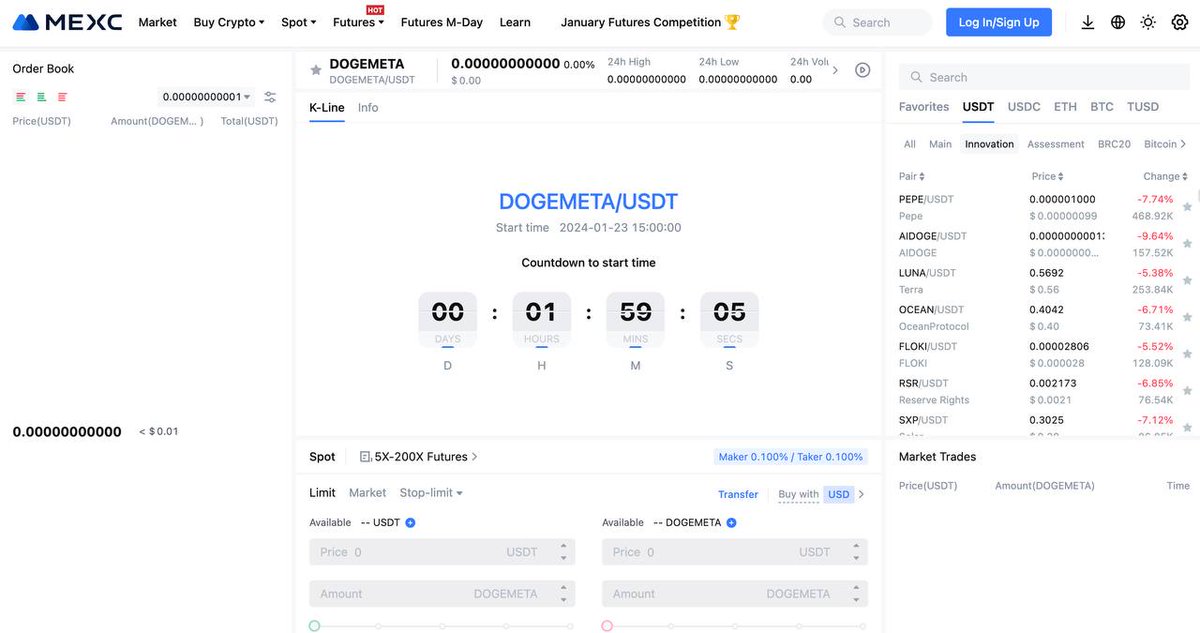1200x633 pixels.
Task: Focus the sell Price USDT field
Action: [x=735, y=552]
